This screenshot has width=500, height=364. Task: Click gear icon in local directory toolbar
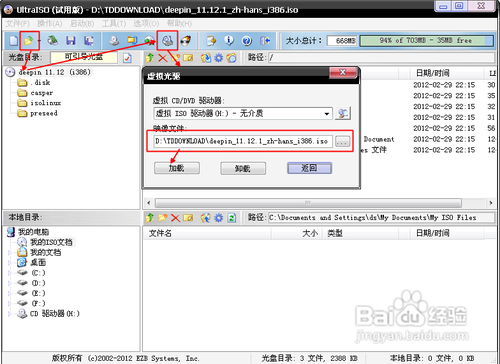tap(218, 218)
